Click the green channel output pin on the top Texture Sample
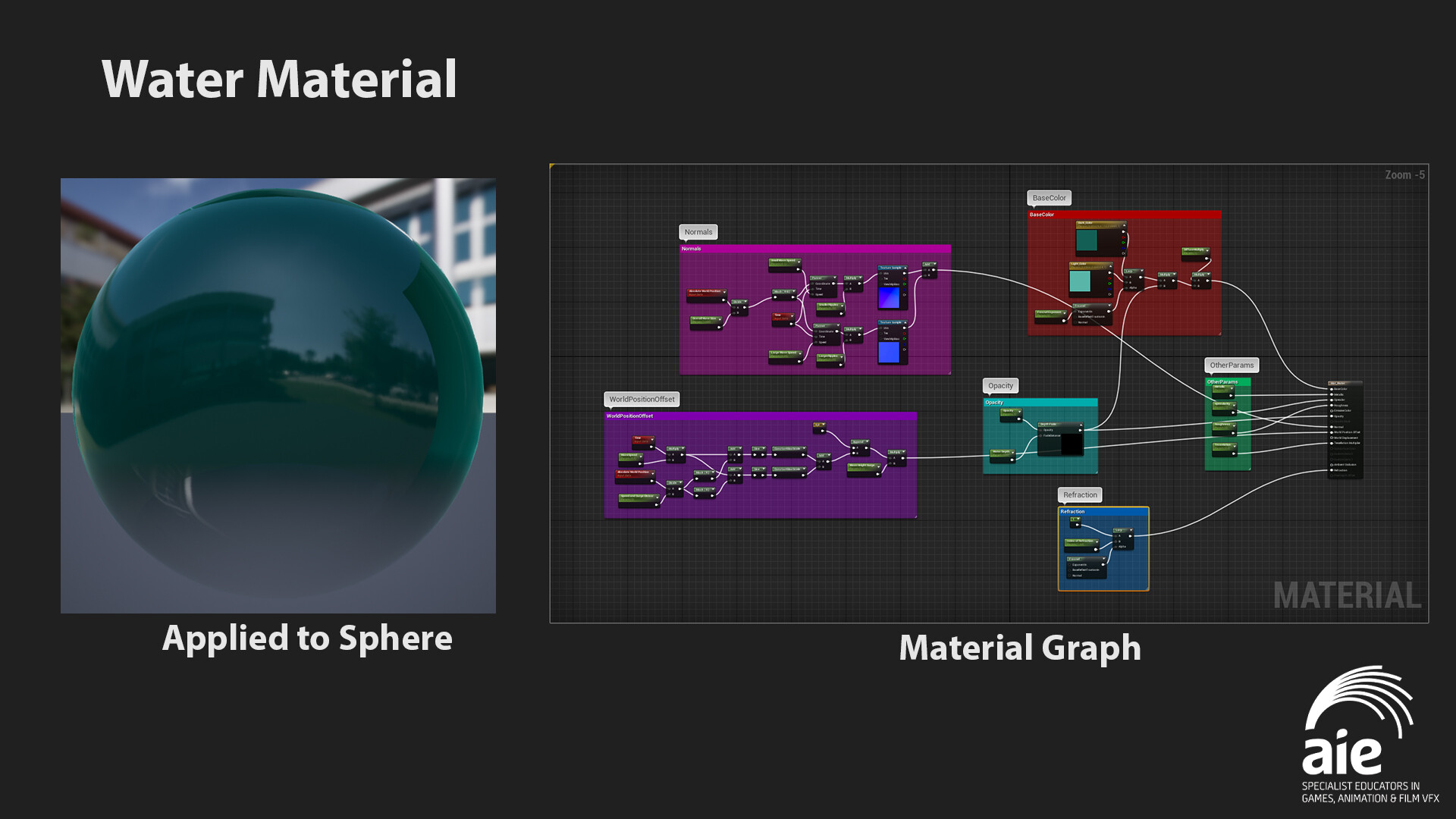The height and width of the screenshot is (819, 1456). click(x=905, y=284)
